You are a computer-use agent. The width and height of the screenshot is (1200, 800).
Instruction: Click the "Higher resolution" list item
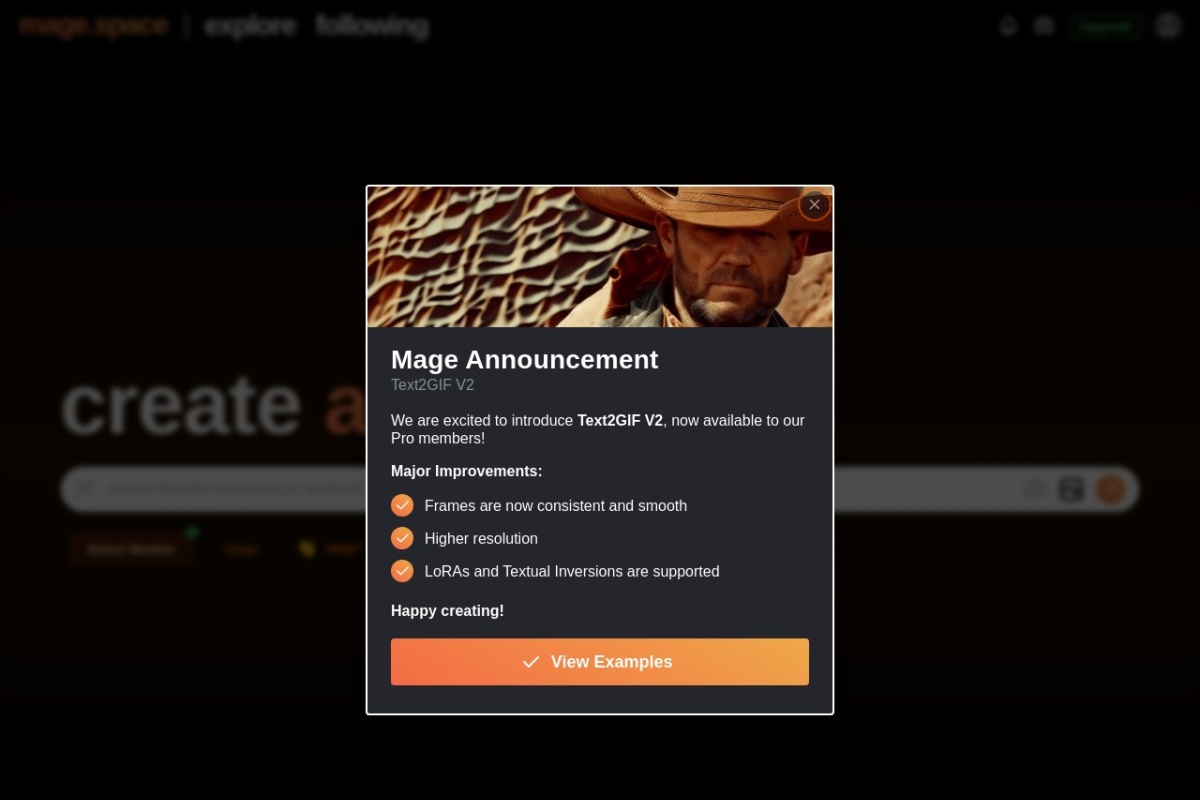click(x=481, y=539)
